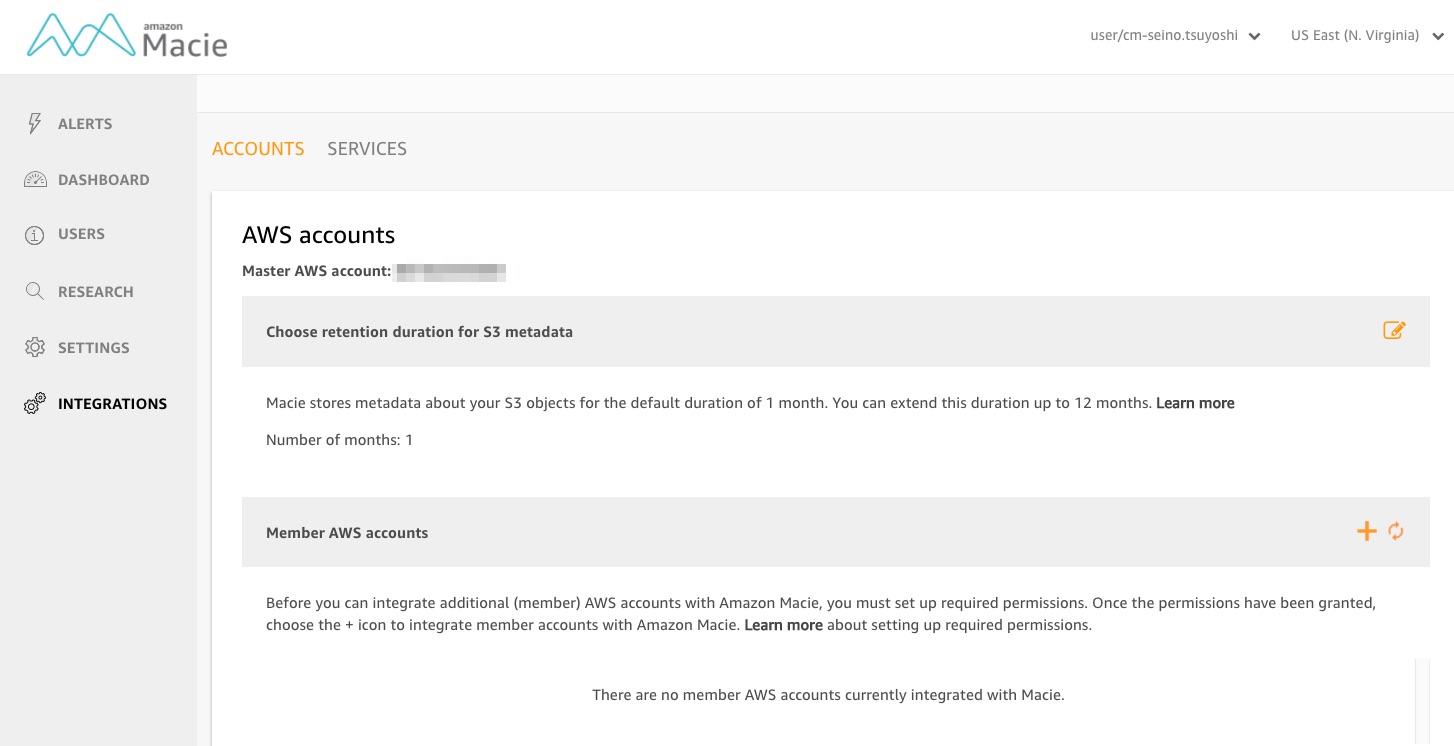The height and width of the screenshot is (746, 1454).
Task: Open Alerts via the lightning bolt icon
Action: (35, 124)
